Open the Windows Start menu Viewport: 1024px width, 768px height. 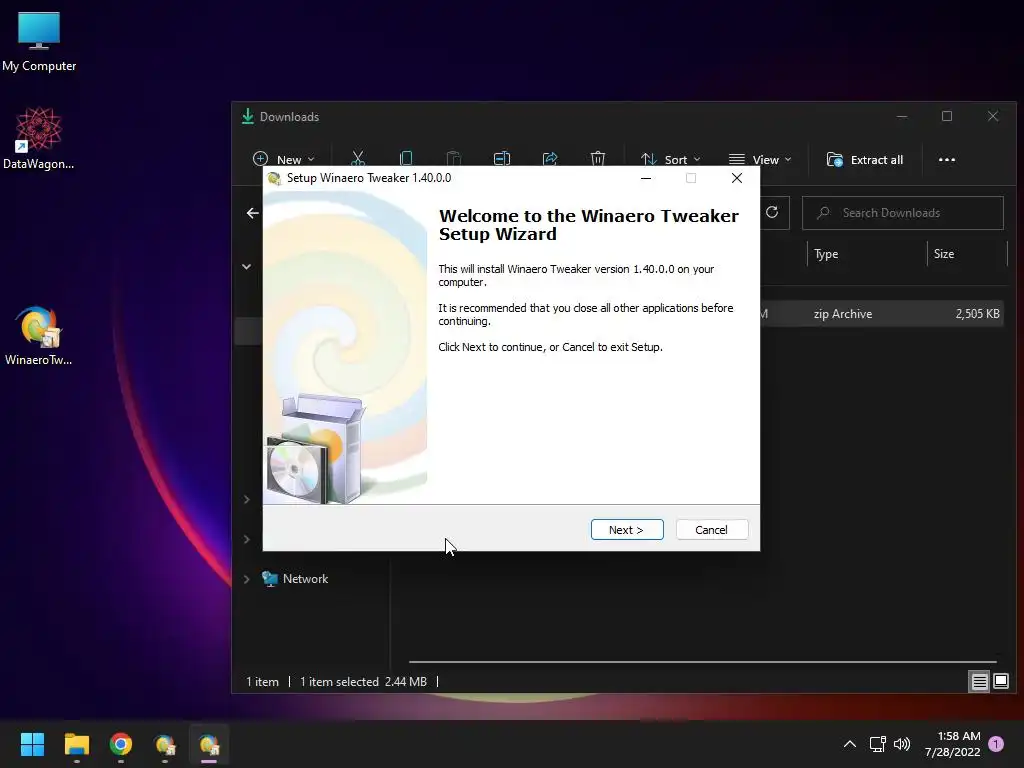point(32,744)
